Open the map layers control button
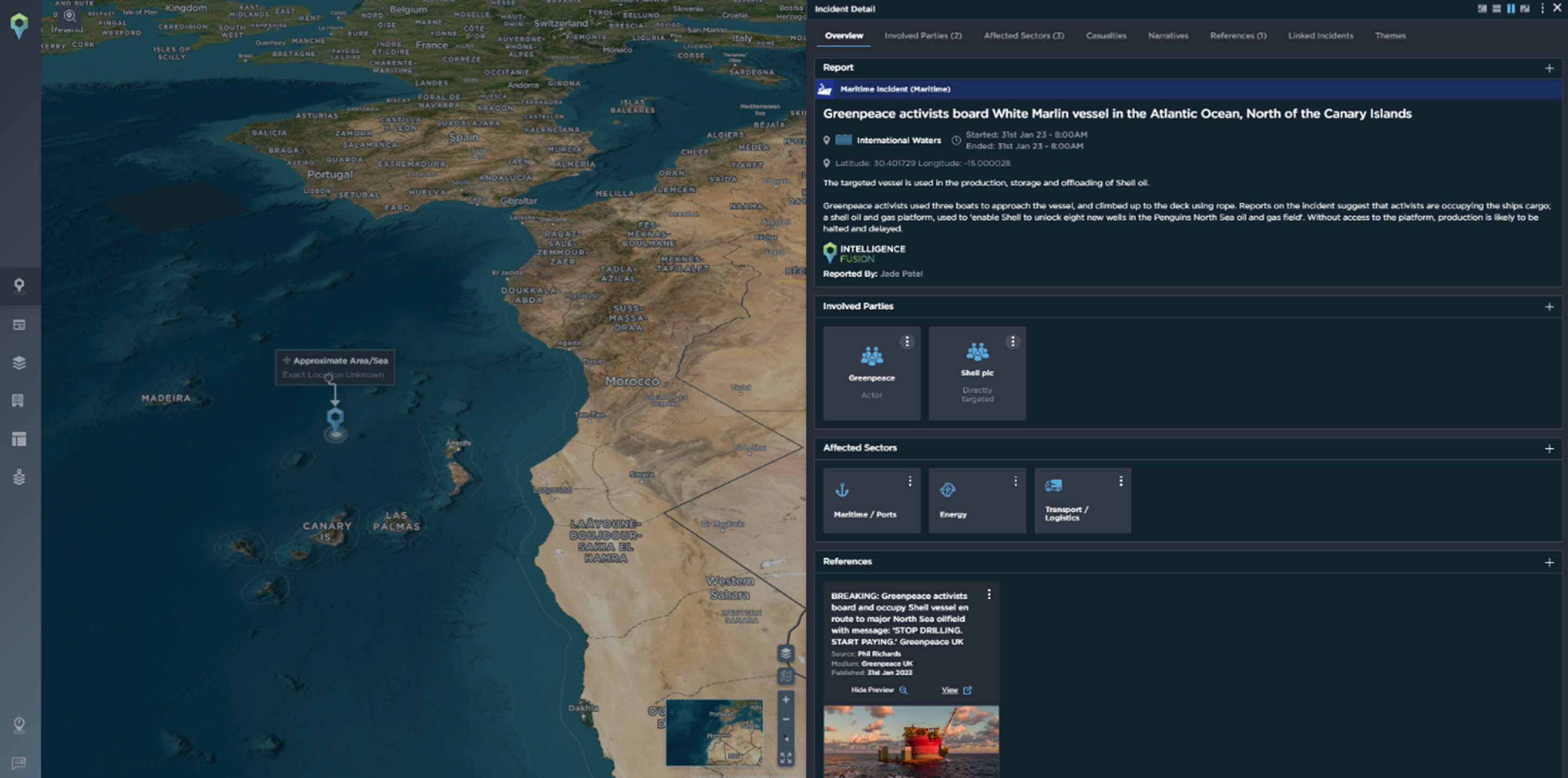1568x778 pixels. pos(786,653)
